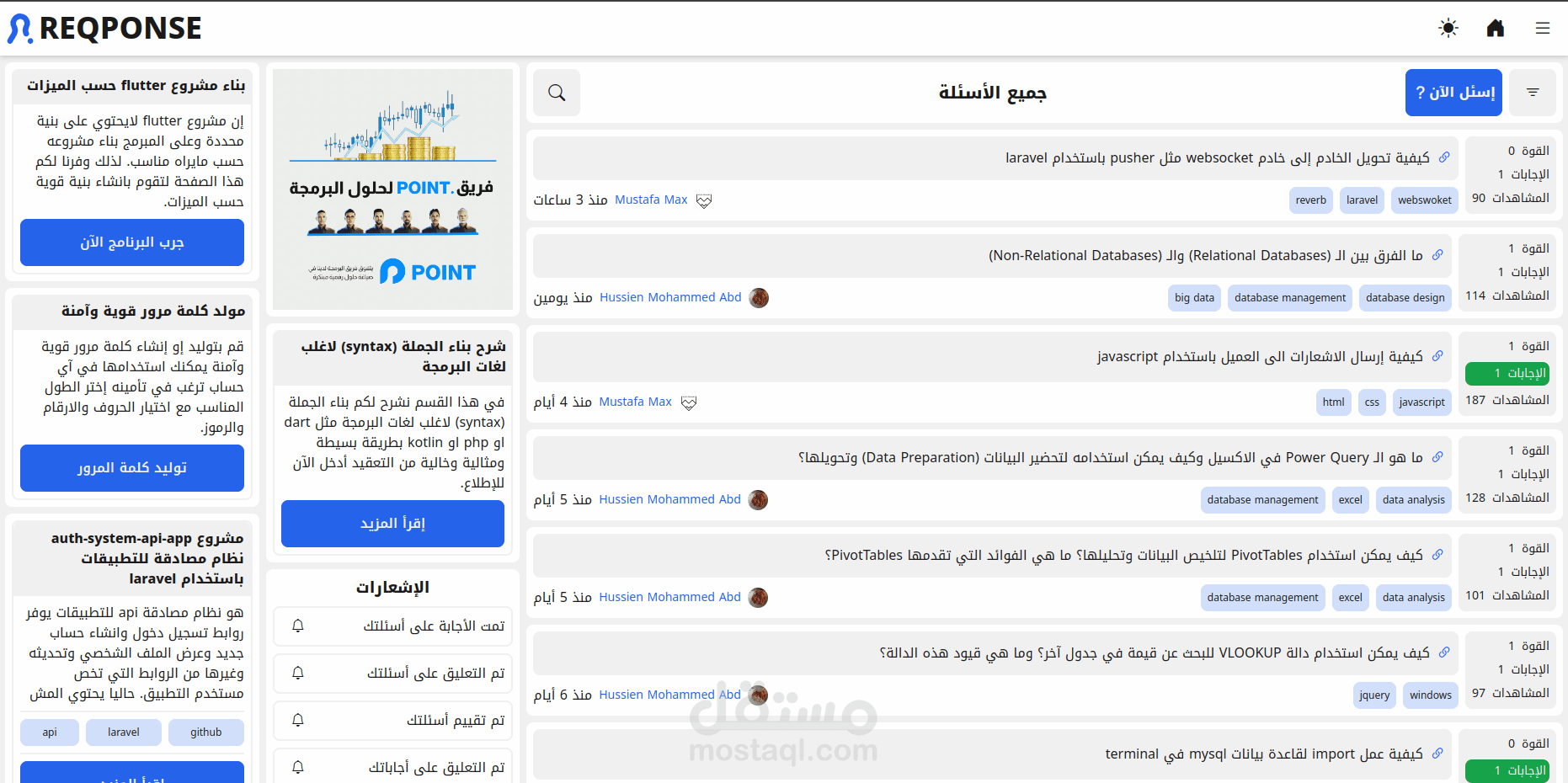Image resolution: width=1568 pixels, height=783 pixels.
Task: Select 'data analysis' tag on Power Query question
Action: [1414, 500]
